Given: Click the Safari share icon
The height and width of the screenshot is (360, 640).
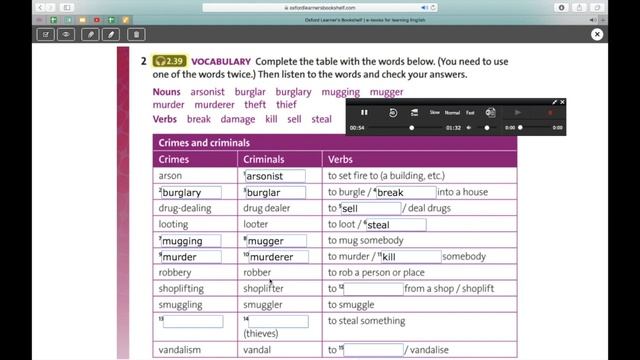Looking at the screenshot, I should click(x=579, y=7).
